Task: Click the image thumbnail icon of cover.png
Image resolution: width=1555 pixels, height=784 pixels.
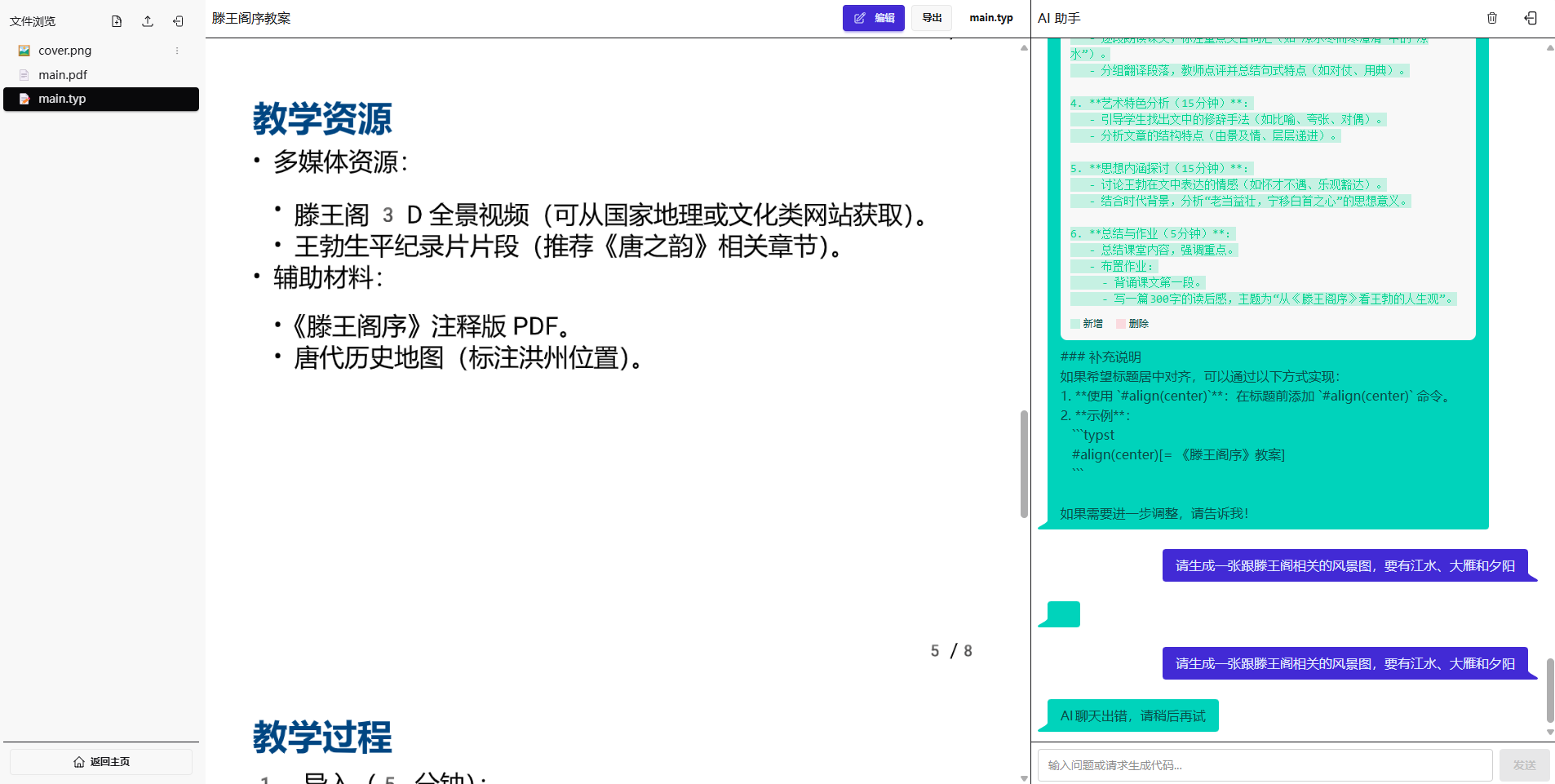Action: click(x=23, y=50)
